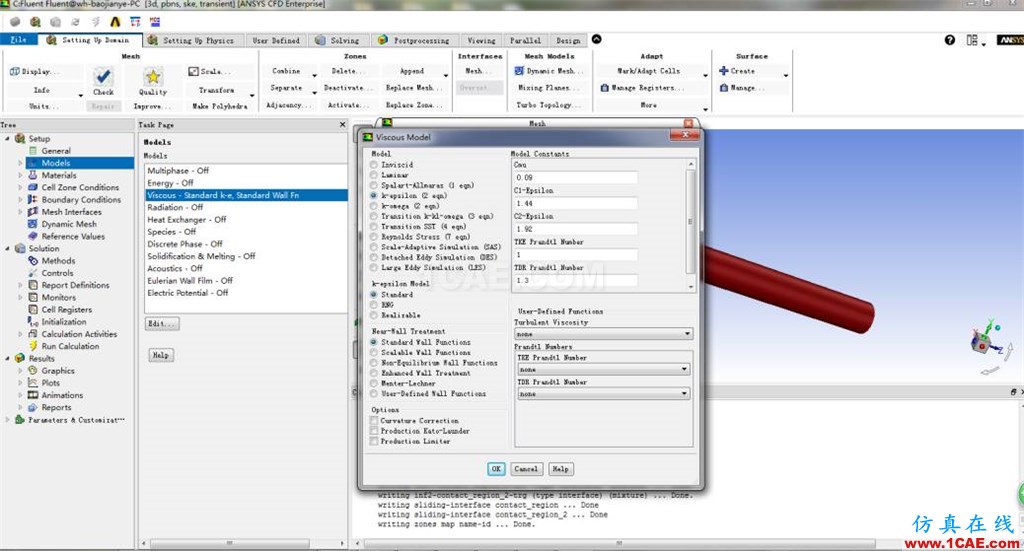Click the Model Constants scrollbar
This screenshot has height=551, width=1024.
[x=690, y=222]
